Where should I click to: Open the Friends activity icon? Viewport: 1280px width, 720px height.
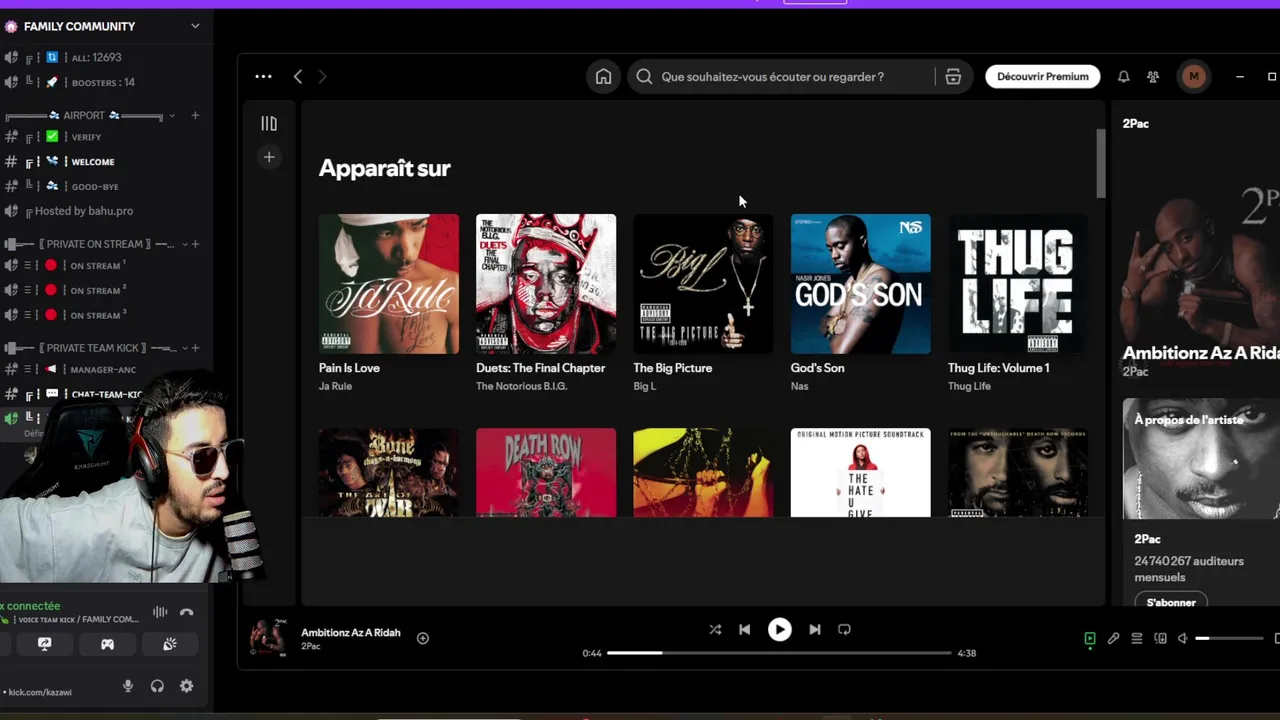coord(1153,77)
